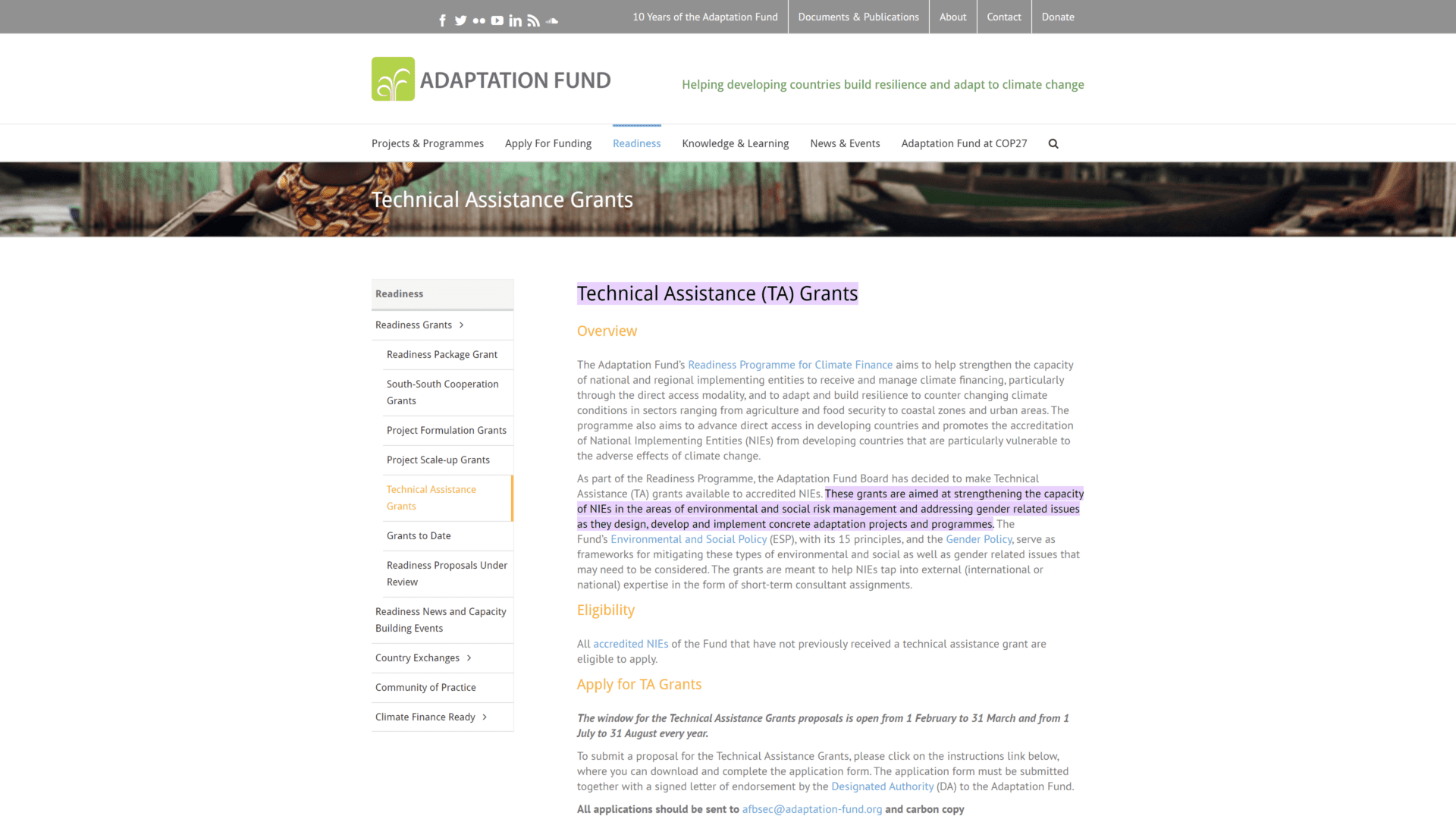This screenshot has width=1456, height=819.
Task: Select the Readiness tab in navigation
Action: click(636, 143)
